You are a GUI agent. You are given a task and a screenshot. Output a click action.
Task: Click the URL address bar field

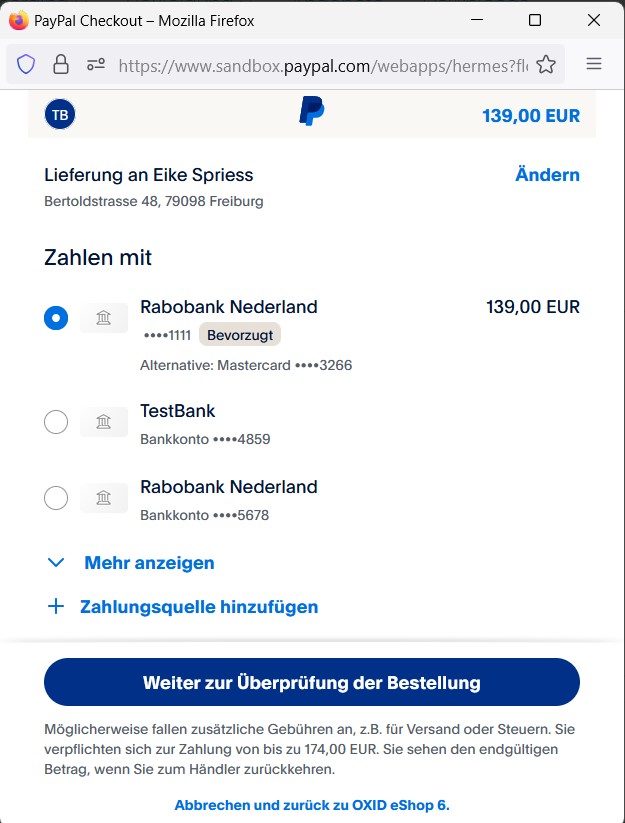pyautogui.click(x=320, y=65)
